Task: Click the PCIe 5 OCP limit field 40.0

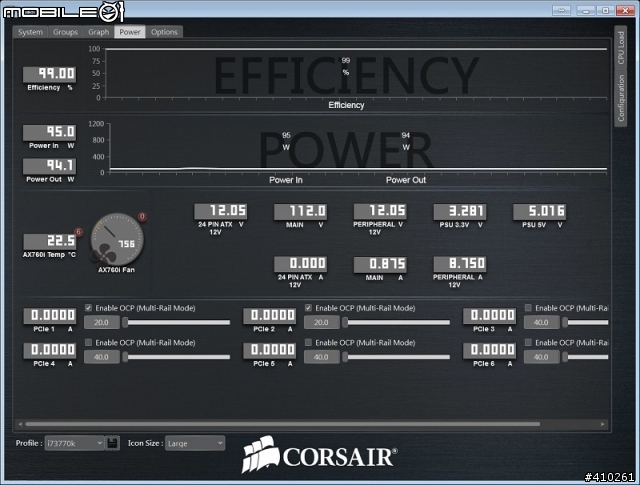Action: tap(322, 357)
